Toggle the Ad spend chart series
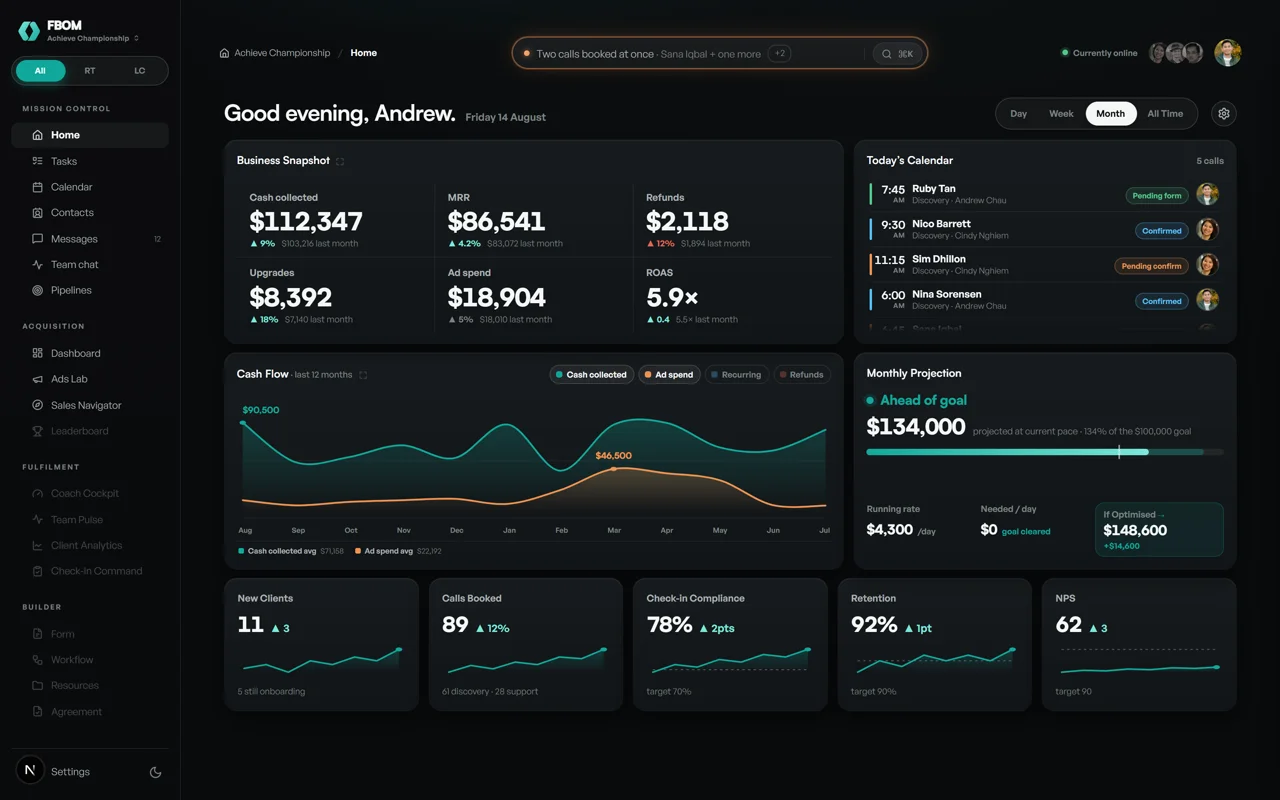1280x800 pixels. click(x=669, y=375)
